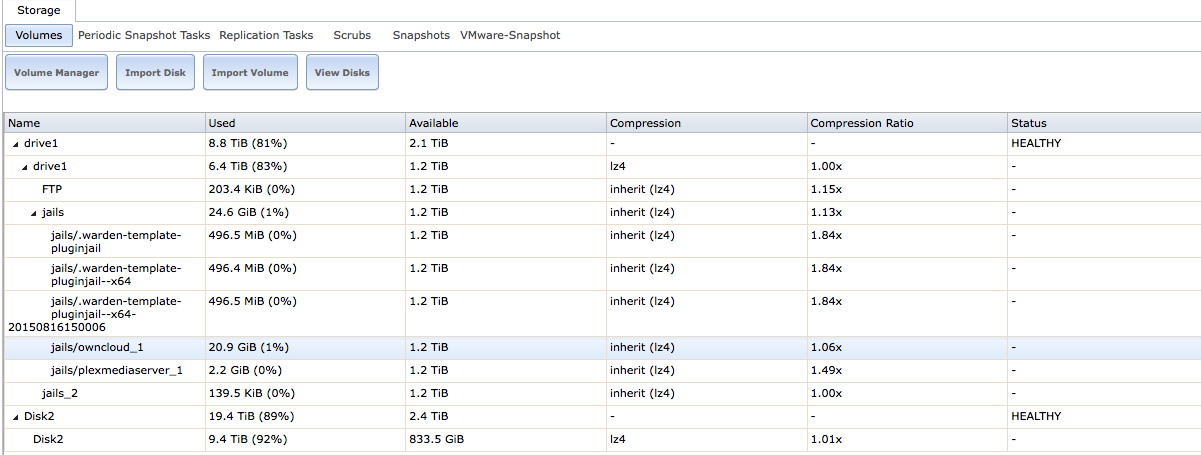Click the Import Disk button
Image resolution: width=1201 pixels, height=455 pixels.
(x=155, y=73)
